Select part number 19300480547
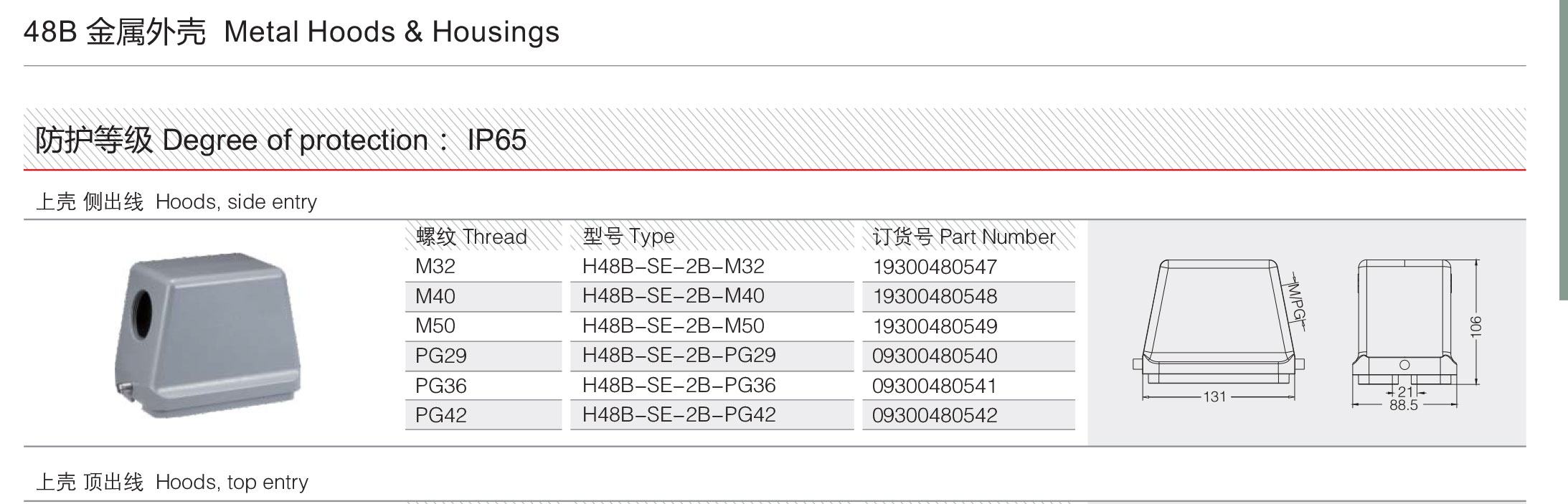The height and width of the screenshot is (504, 1568). (935, 267)
